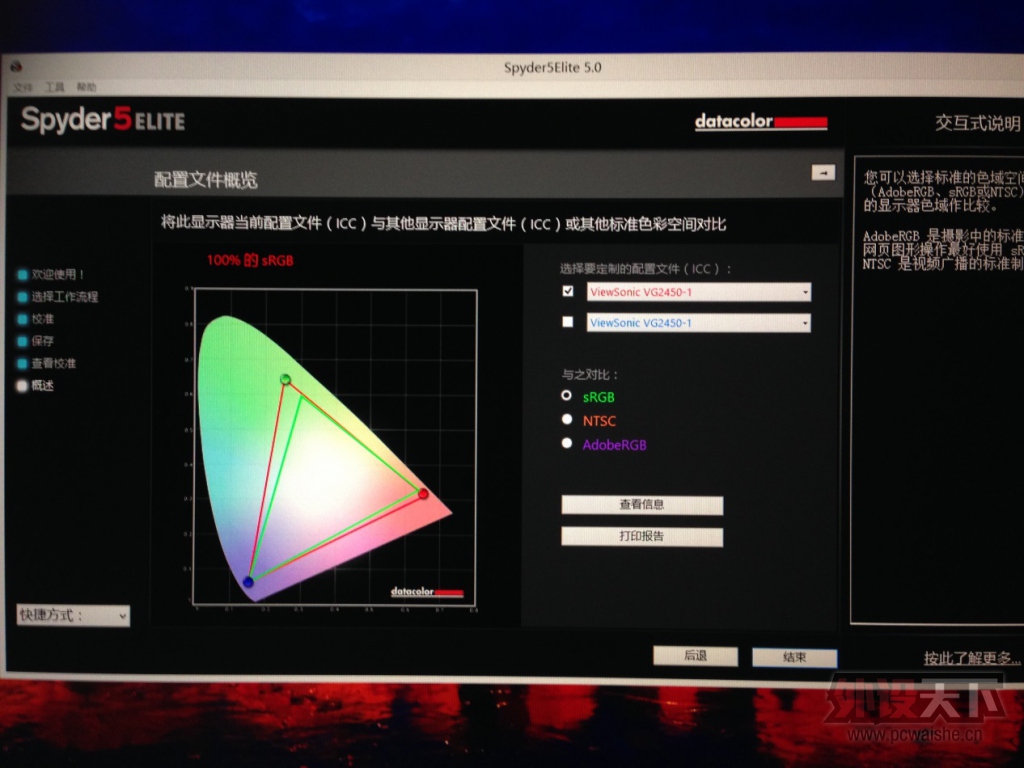This screenshot has height=768, width=1024.
Task: Check the second ViewSonic VG2450-1 profile checkbox
Action: point(568,322)
